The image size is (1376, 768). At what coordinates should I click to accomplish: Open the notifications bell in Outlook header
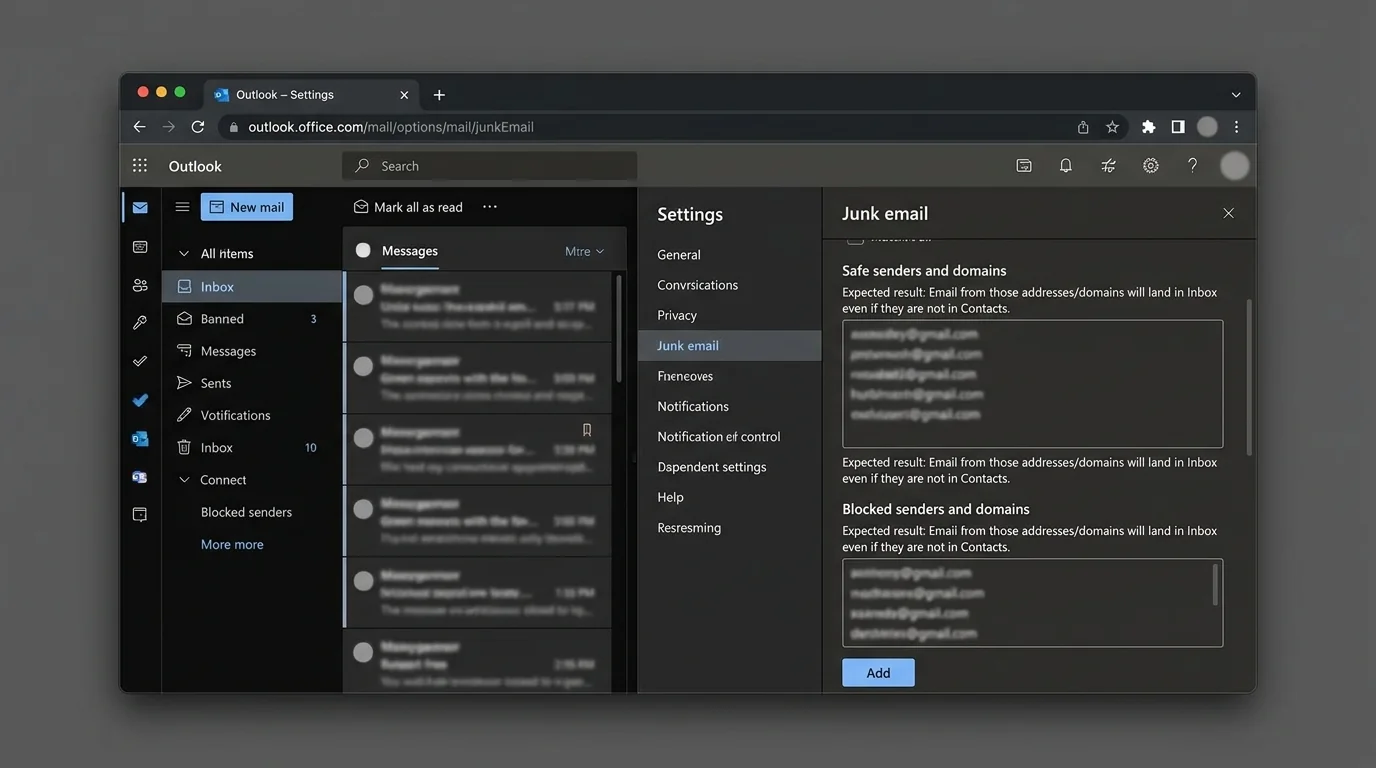pos(1066,166)
